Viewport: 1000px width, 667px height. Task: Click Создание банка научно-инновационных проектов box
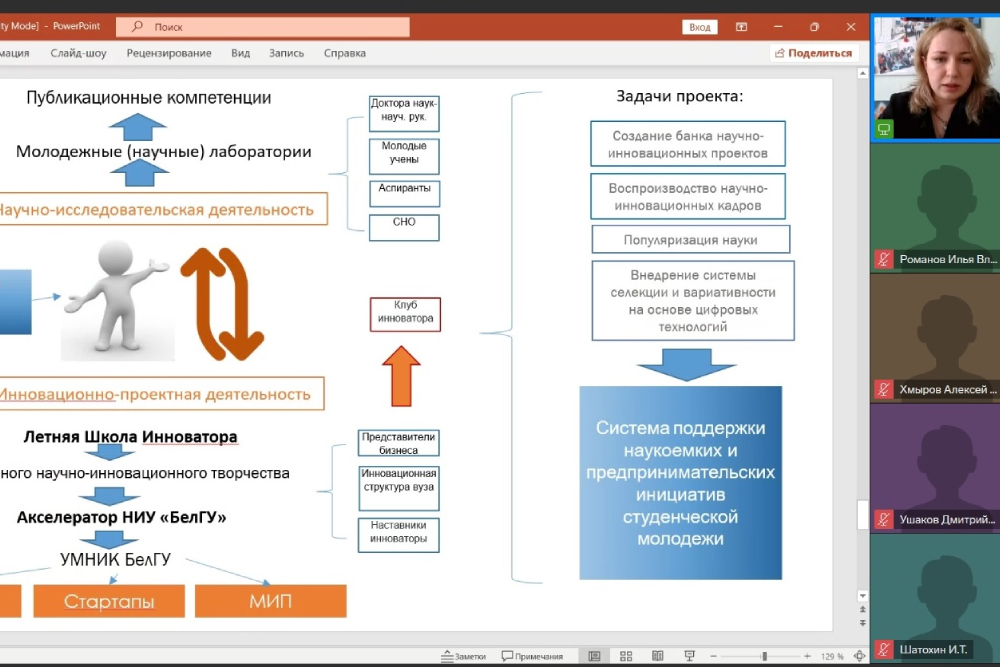(688, 144)
